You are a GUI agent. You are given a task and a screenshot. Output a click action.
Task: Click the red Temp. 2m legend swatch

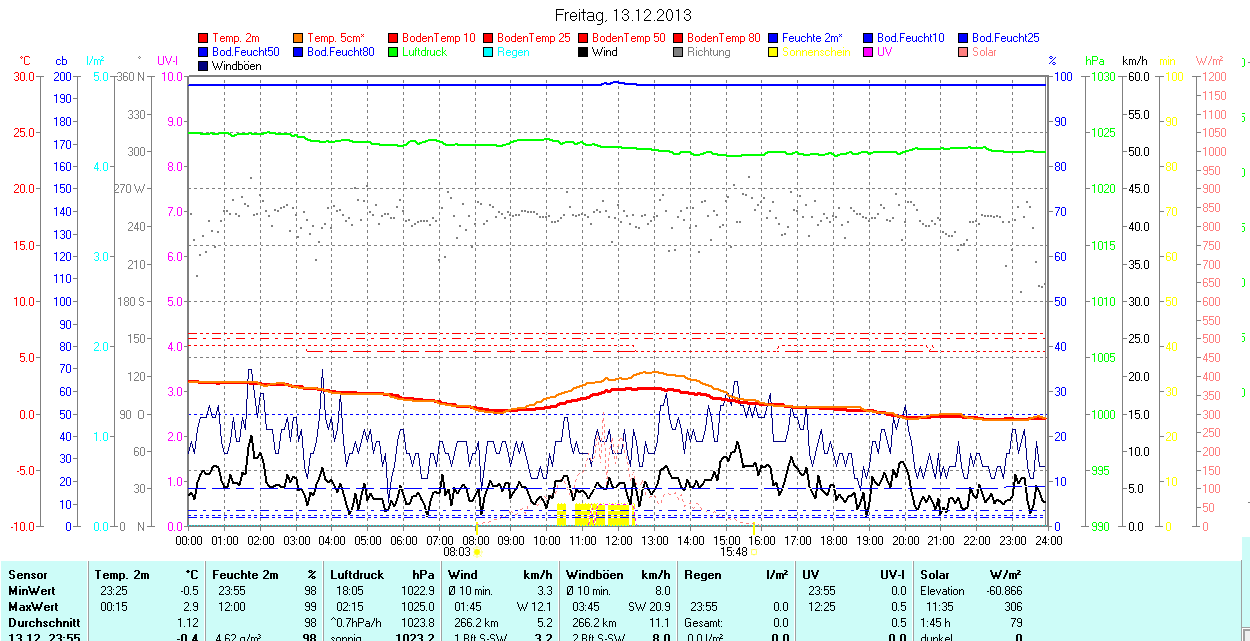pyautogui.click(x=204, y=38)
